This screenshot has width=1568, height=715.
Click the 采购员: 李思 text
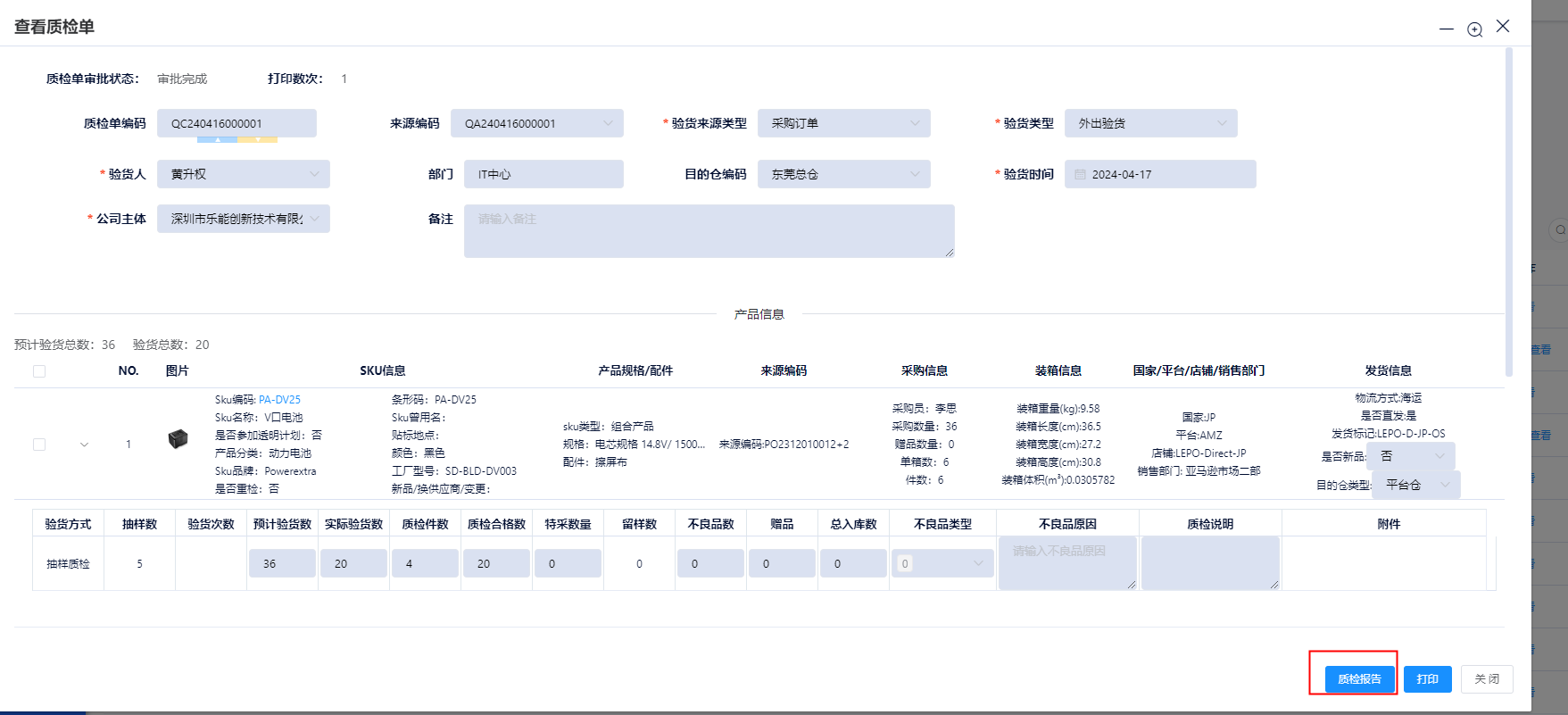coord(925,409)
